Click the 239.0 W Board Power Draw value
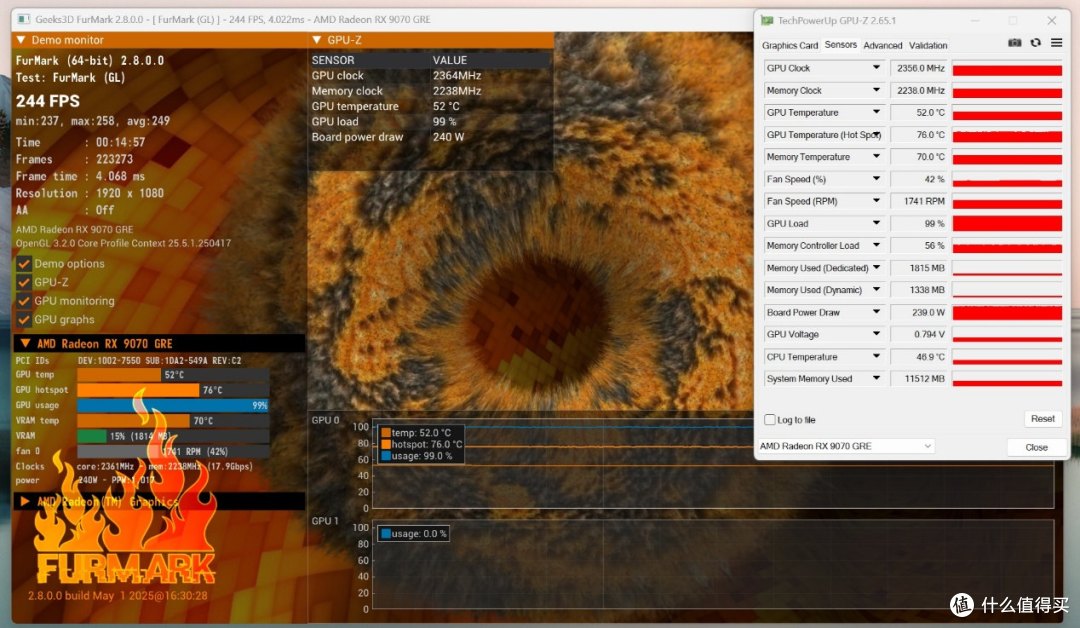 [920, 313]
